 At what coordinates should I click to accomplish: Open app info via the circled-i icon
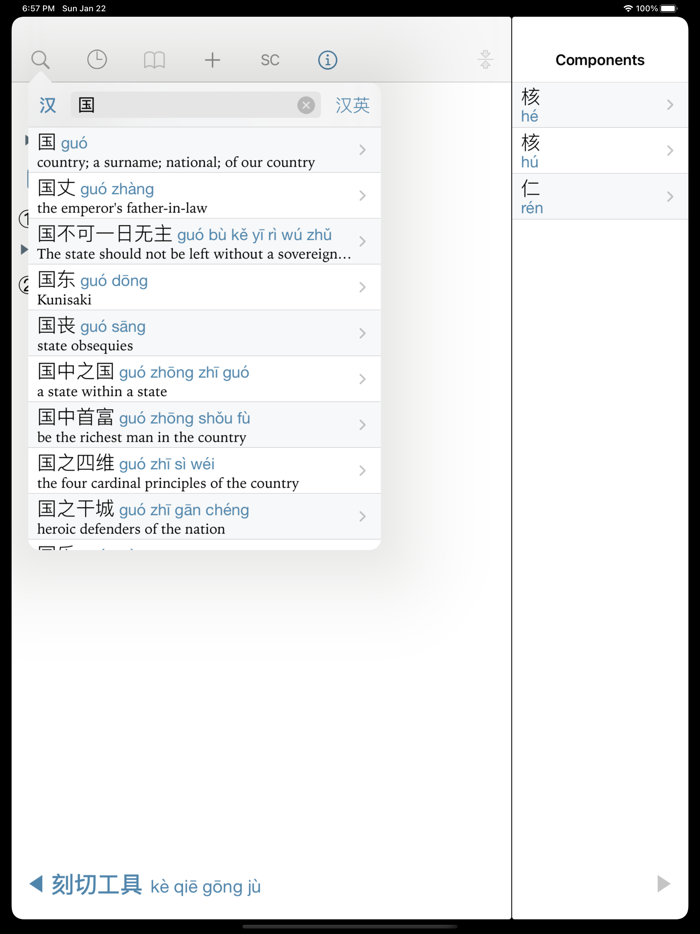(327, 60)
